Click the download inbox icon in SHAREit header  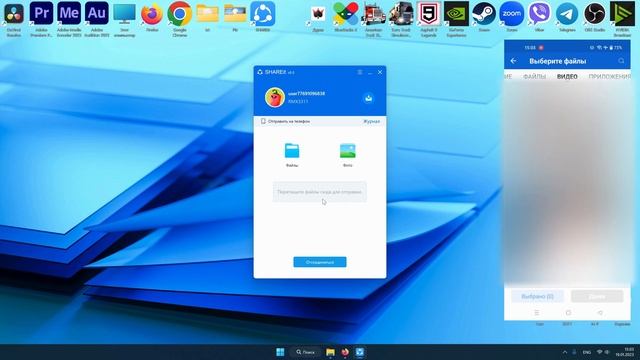[368, 98]
